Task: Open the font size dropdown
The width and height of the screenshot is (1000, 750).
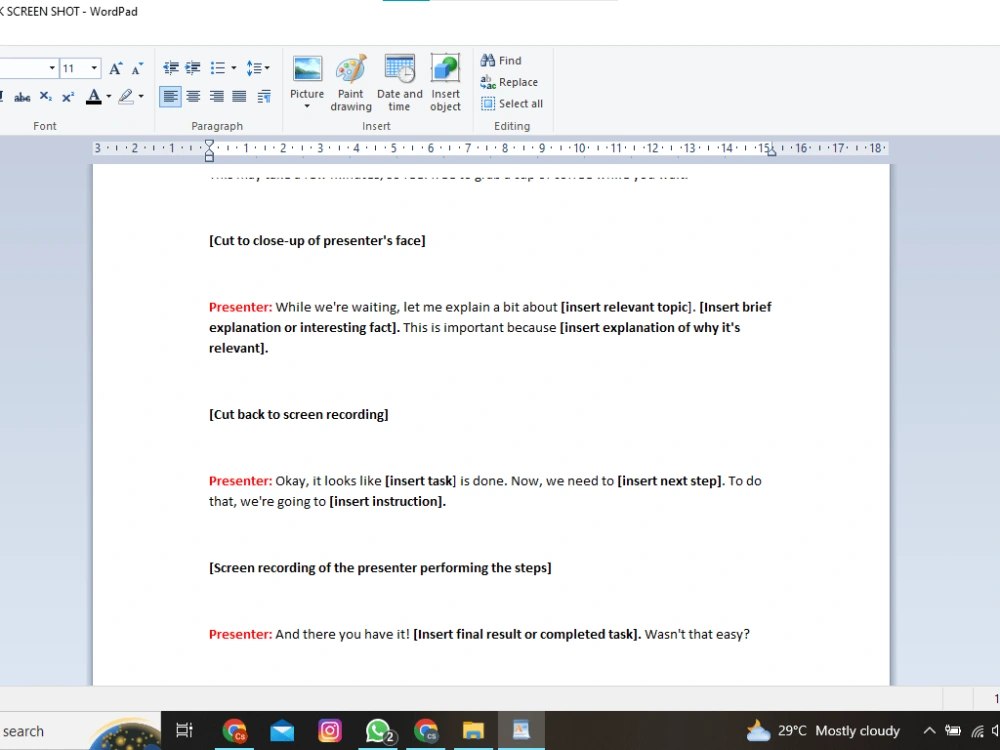Action: point(94,68)
